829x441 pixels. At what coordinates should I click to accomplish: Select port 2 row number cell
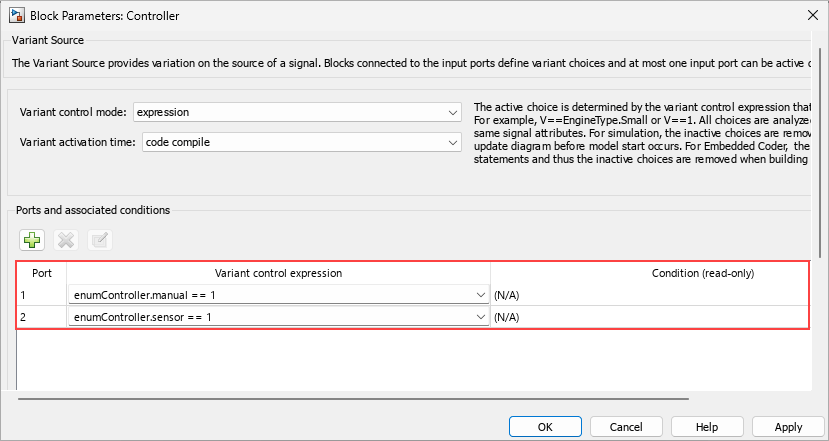(x=42, y=317)
